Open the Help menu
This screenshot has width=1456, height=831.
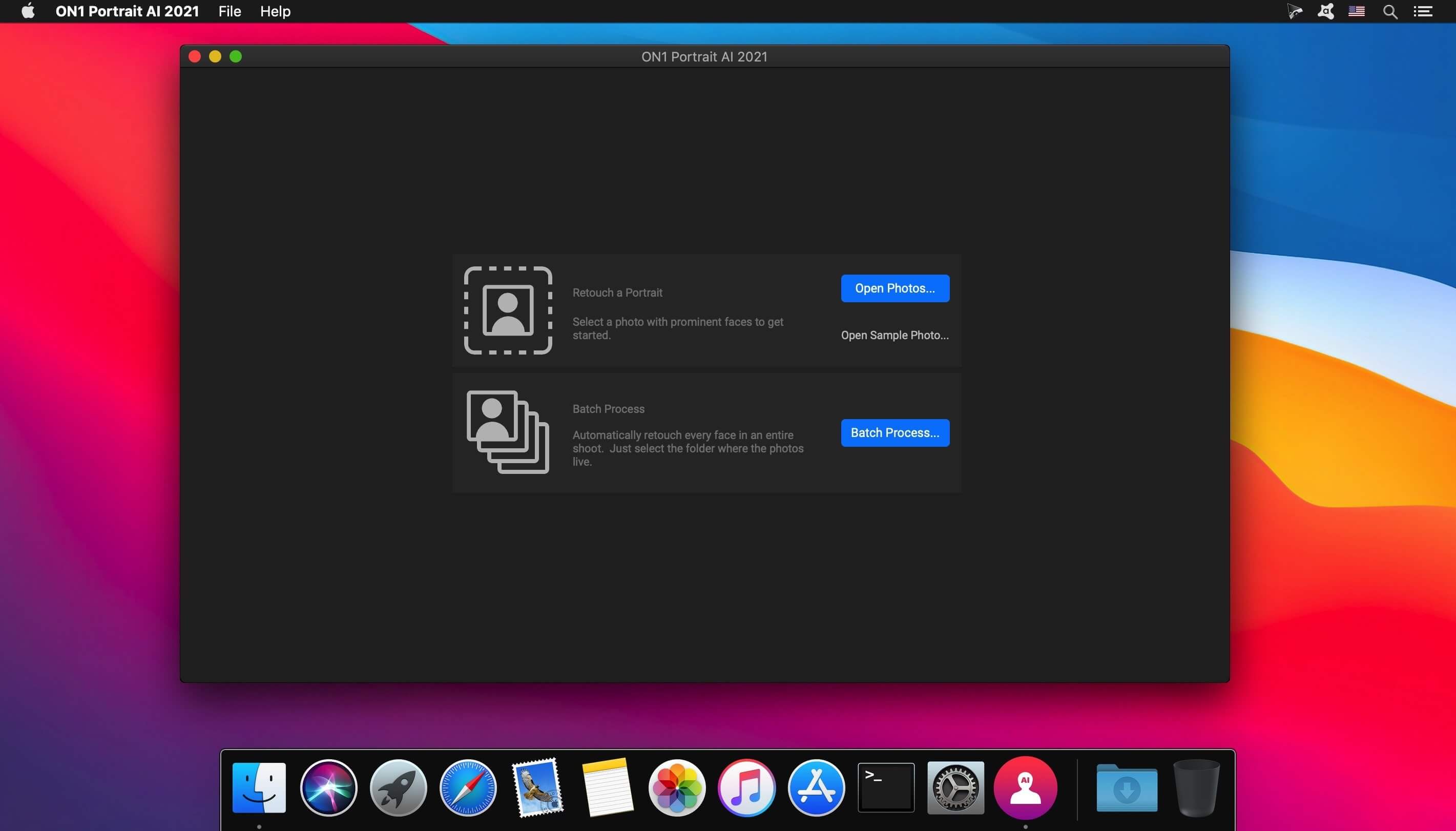click(x=275, y=11)
